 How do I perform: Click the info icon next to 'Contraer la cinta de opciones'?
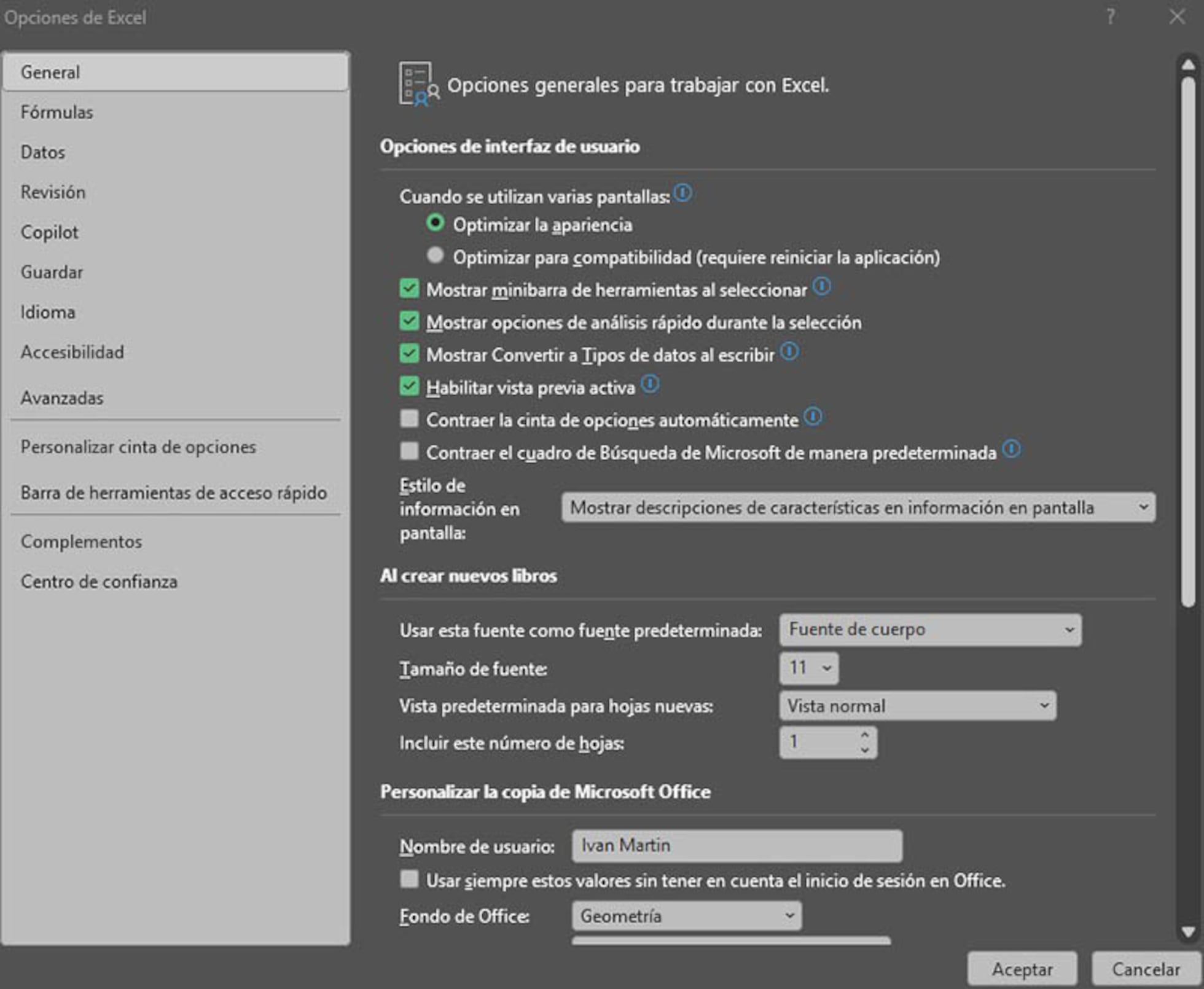[812, 416]
